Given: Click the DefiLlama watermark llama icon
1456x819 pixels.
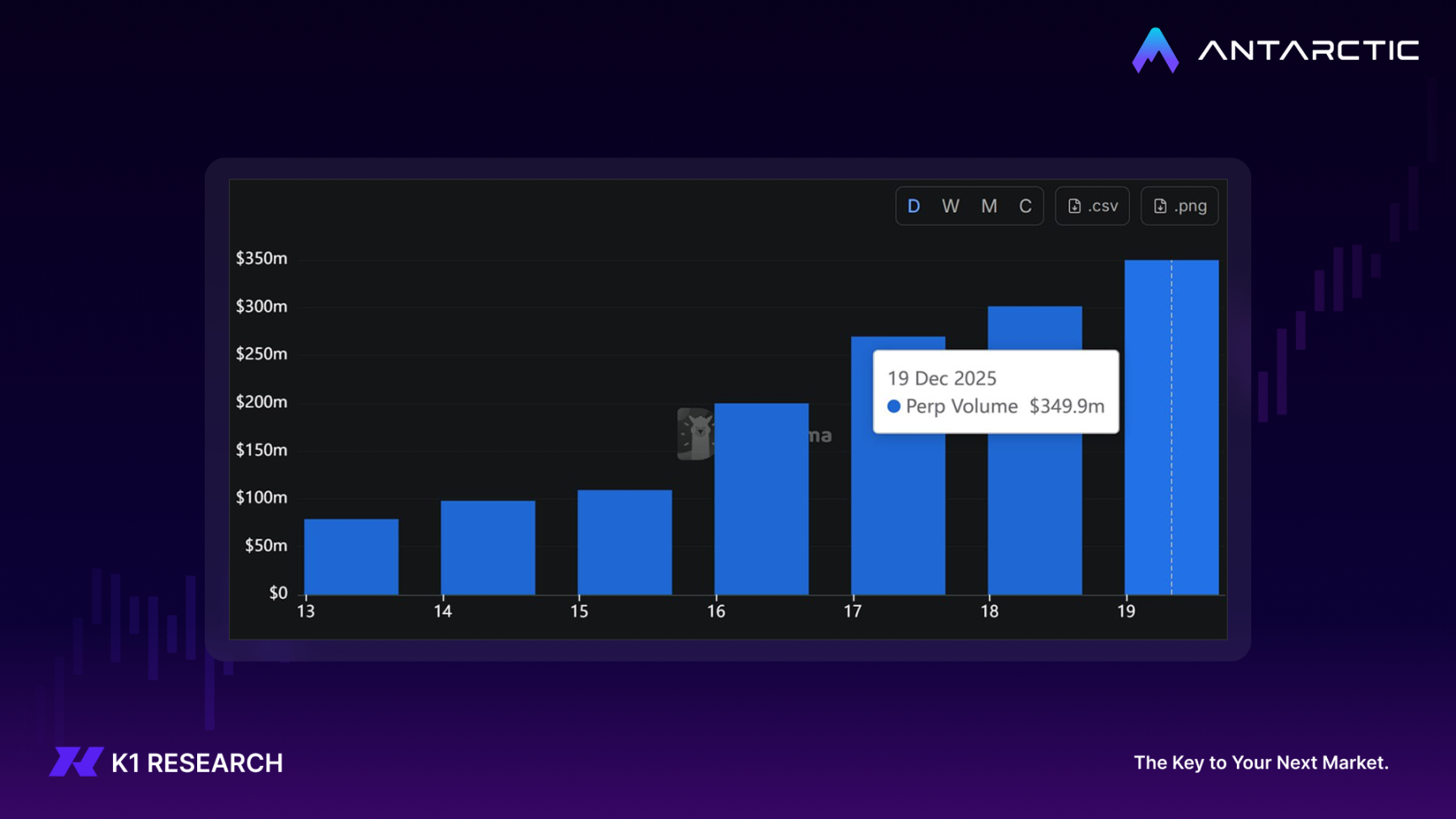Looking at the screenshot, I should click(x=695, y=435).
